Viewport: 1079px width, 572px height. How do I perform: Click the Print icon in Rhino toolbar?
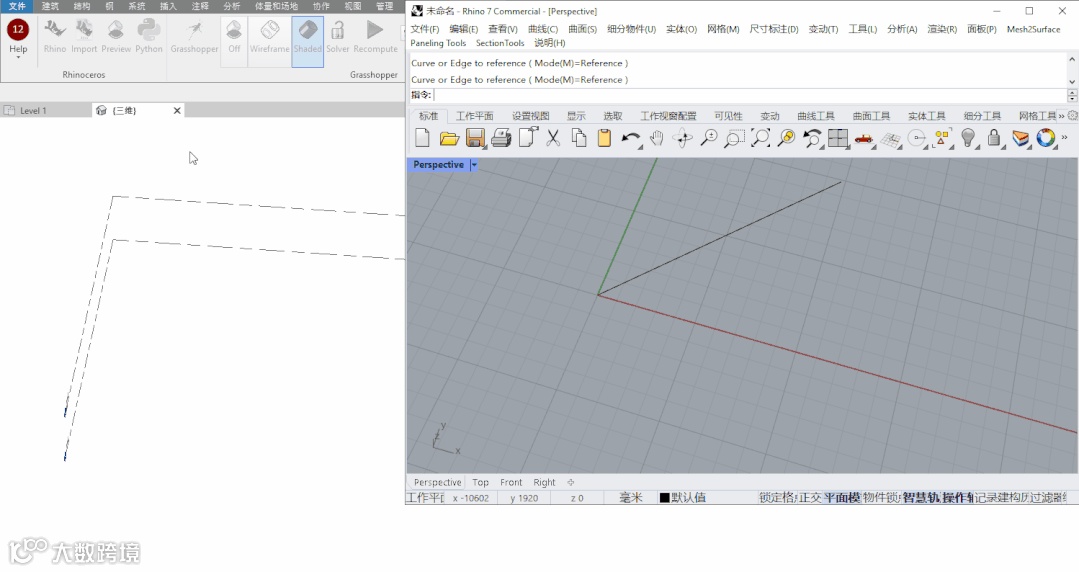click(x=501, y=138)
